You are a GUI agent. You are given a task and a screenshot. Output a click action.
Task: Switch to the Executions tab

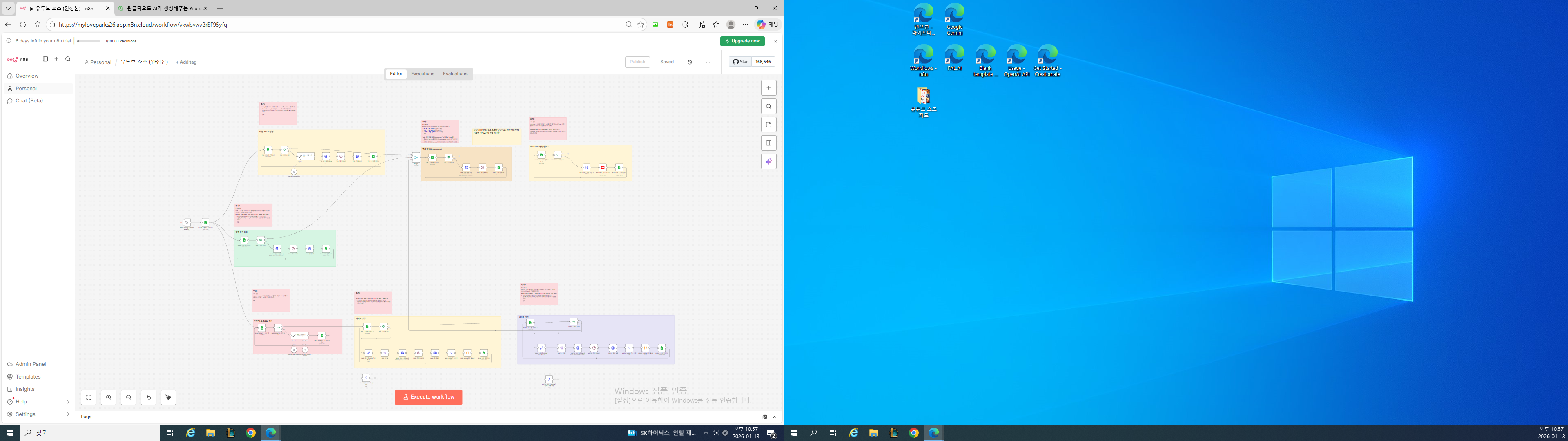click(x=423, y=73)
